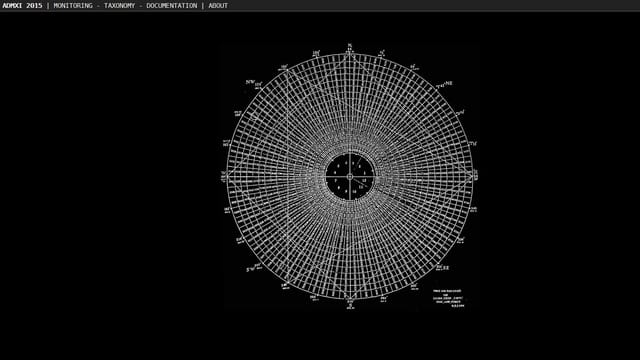Image resolution: width=640 pixels, height=360 pixels.
Task: Navigate to the DOCUMENTATION section
Action: (x=171, y=6)
